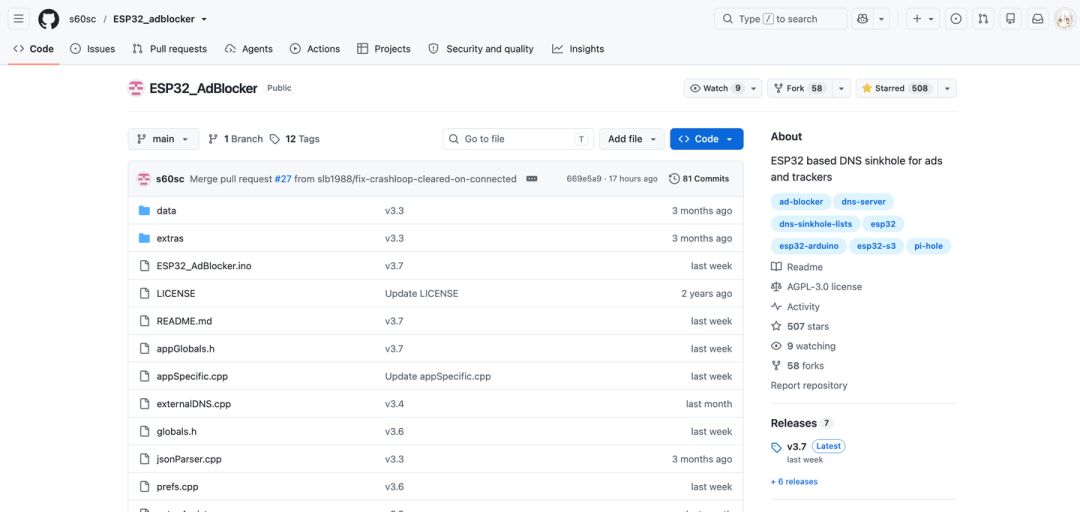Click the branch icon beside 1 Branch
The width and height of the screenshot is (1080, 512).
point(214,139)
